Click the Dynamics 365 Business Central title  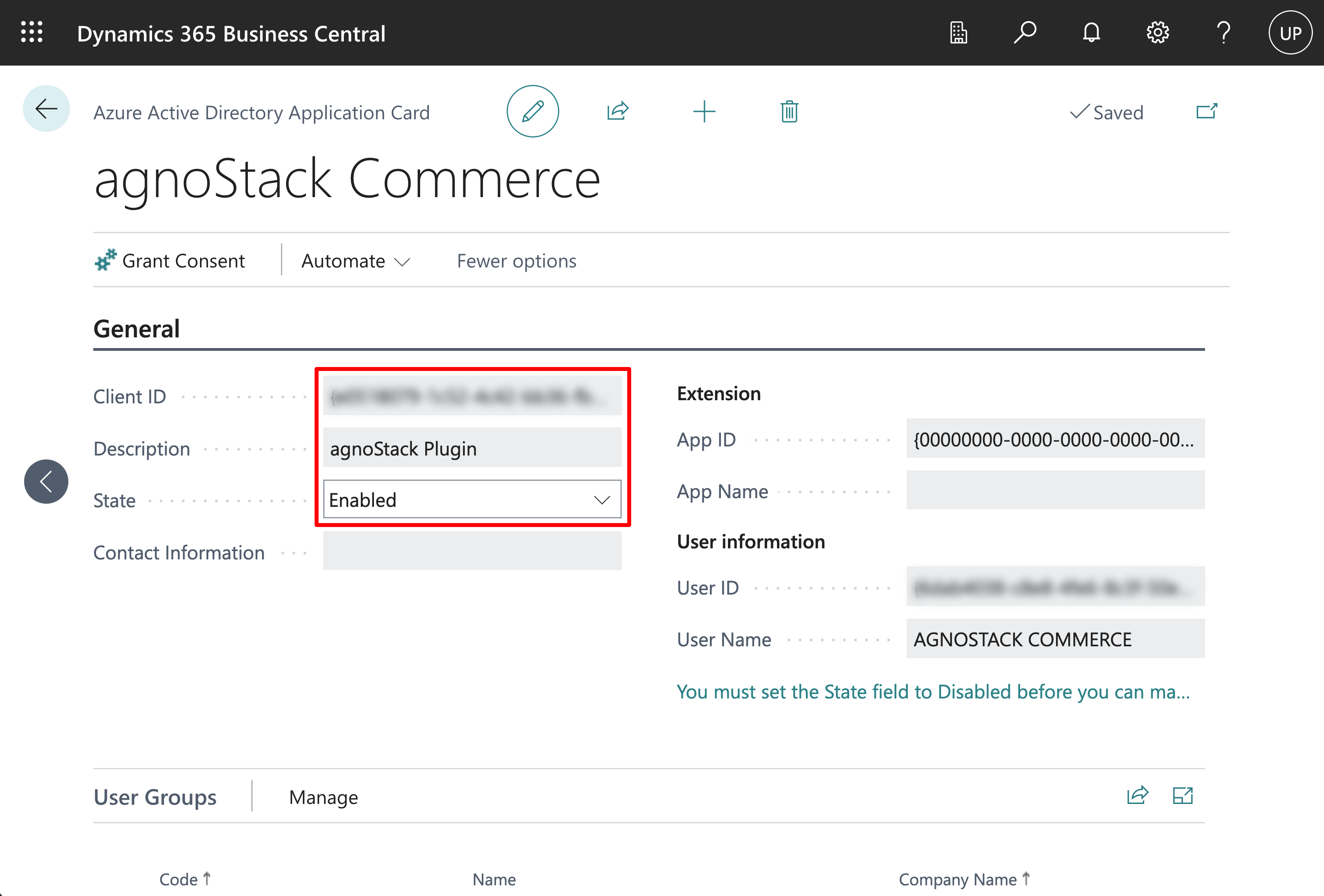tap(231, 34)
